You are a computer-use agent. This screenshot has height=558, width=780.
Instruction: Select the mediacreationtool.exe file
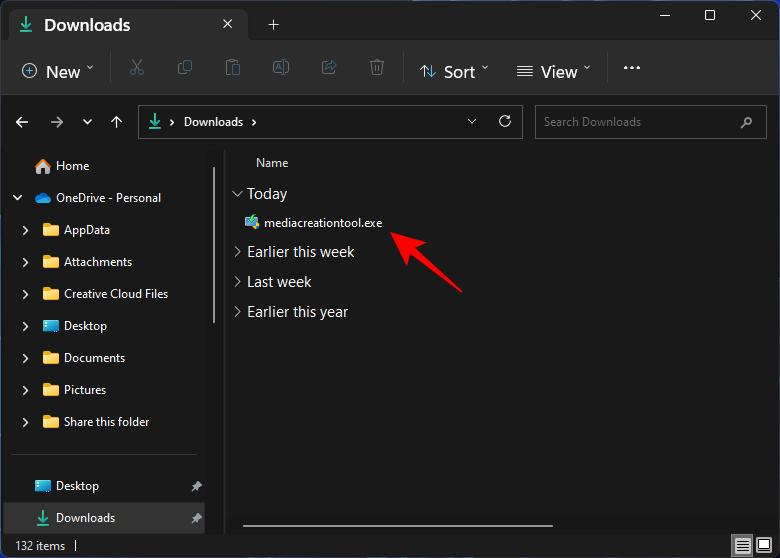click(322, 222)
